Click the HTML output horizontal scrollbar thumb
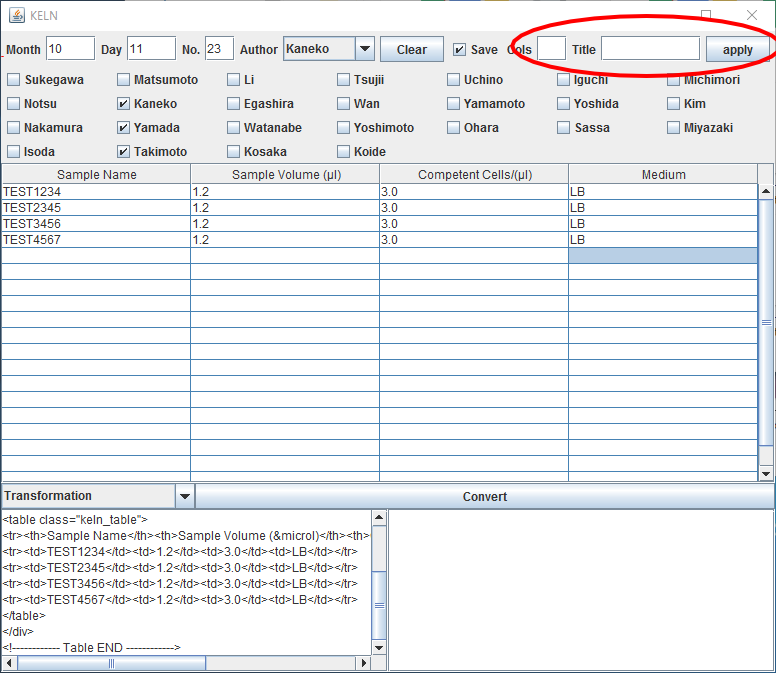 pos(111,663)
